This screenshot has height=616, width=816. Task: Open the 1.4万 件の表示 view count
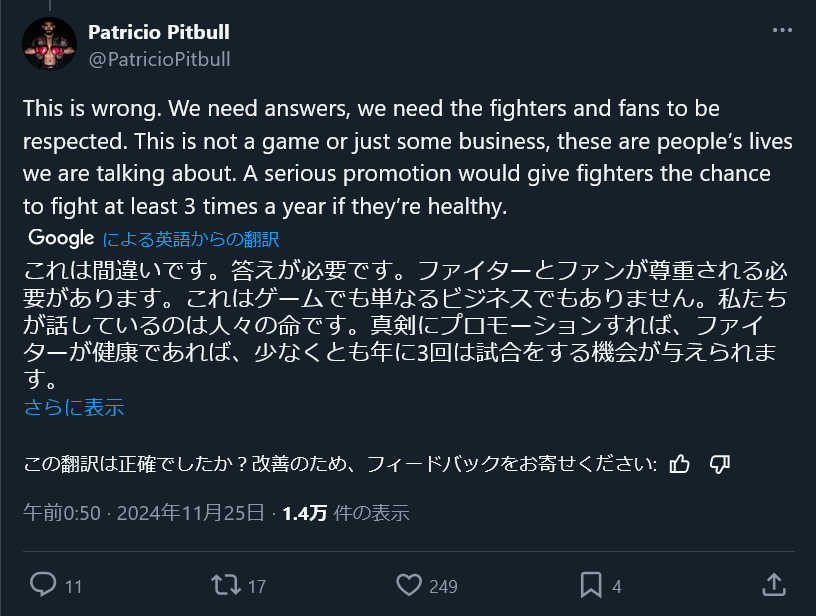346,513
